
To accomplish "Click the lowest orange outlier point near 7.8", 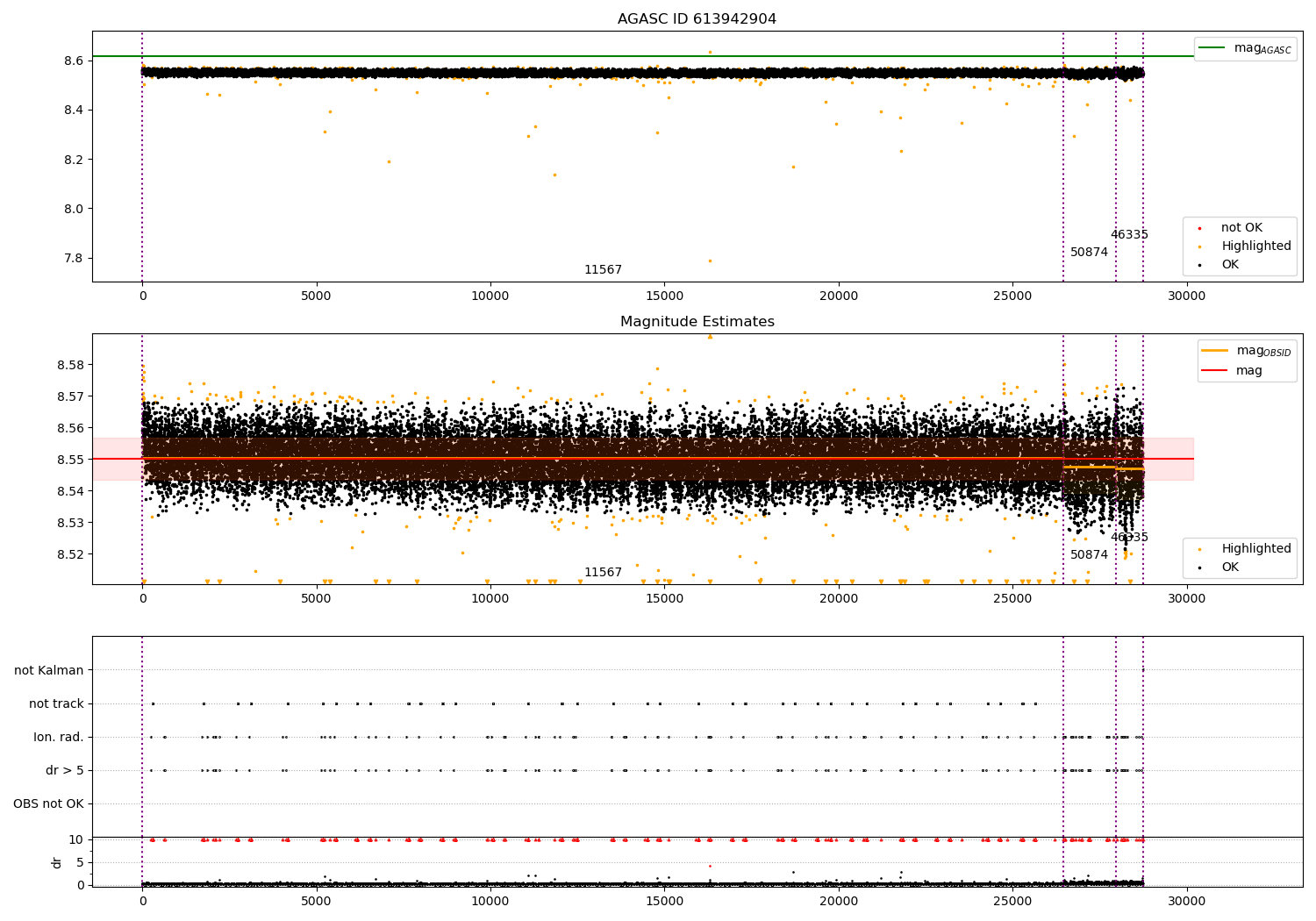I will pyautogui.click(x=710, y=261).
